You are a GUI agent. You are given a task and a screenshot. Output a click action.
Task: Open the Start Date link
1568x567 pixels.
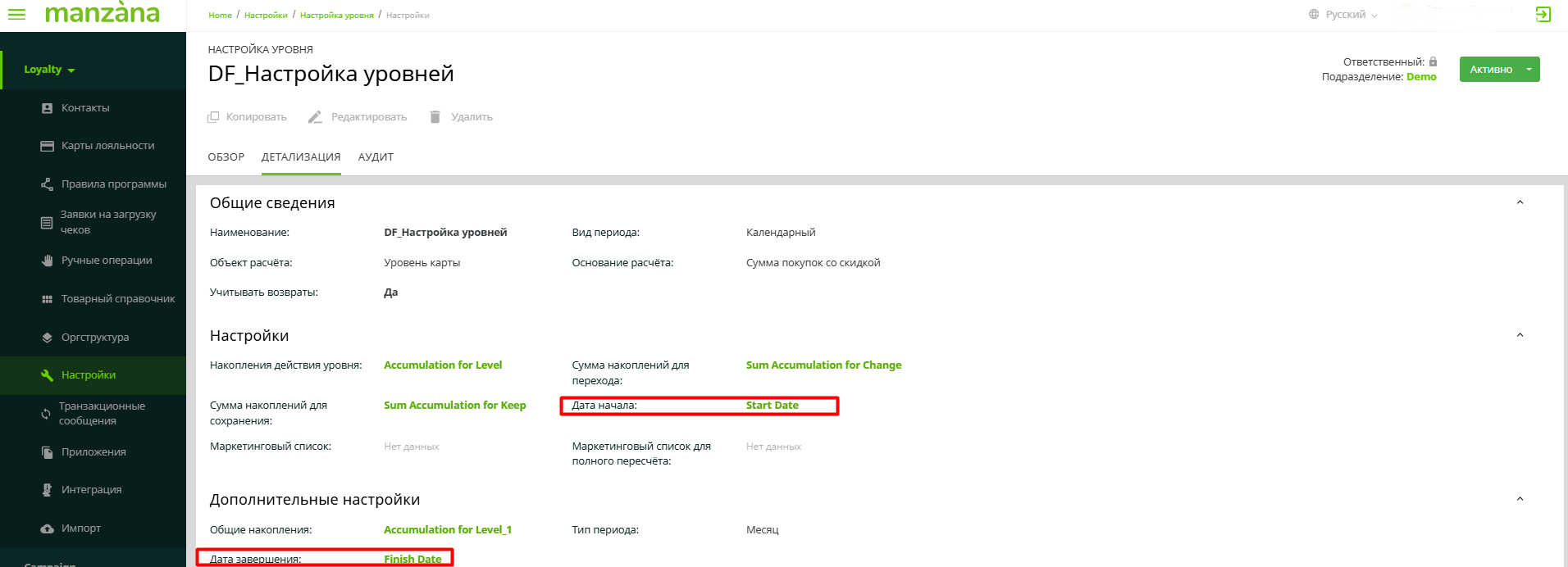coord(772,406)
